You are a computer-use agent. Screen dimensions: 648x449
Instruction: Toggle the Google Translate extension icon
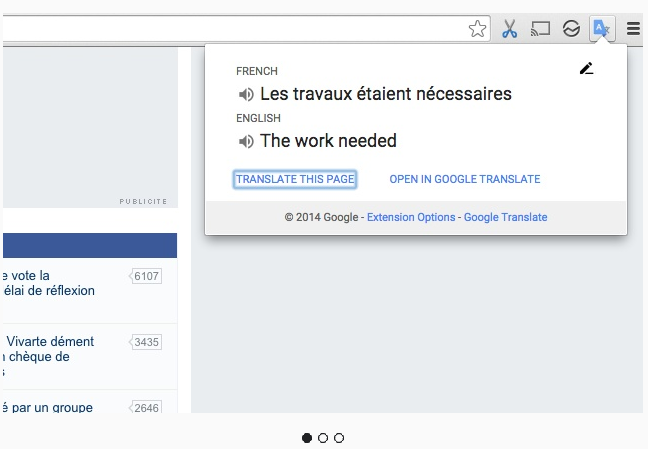(602, 29)
